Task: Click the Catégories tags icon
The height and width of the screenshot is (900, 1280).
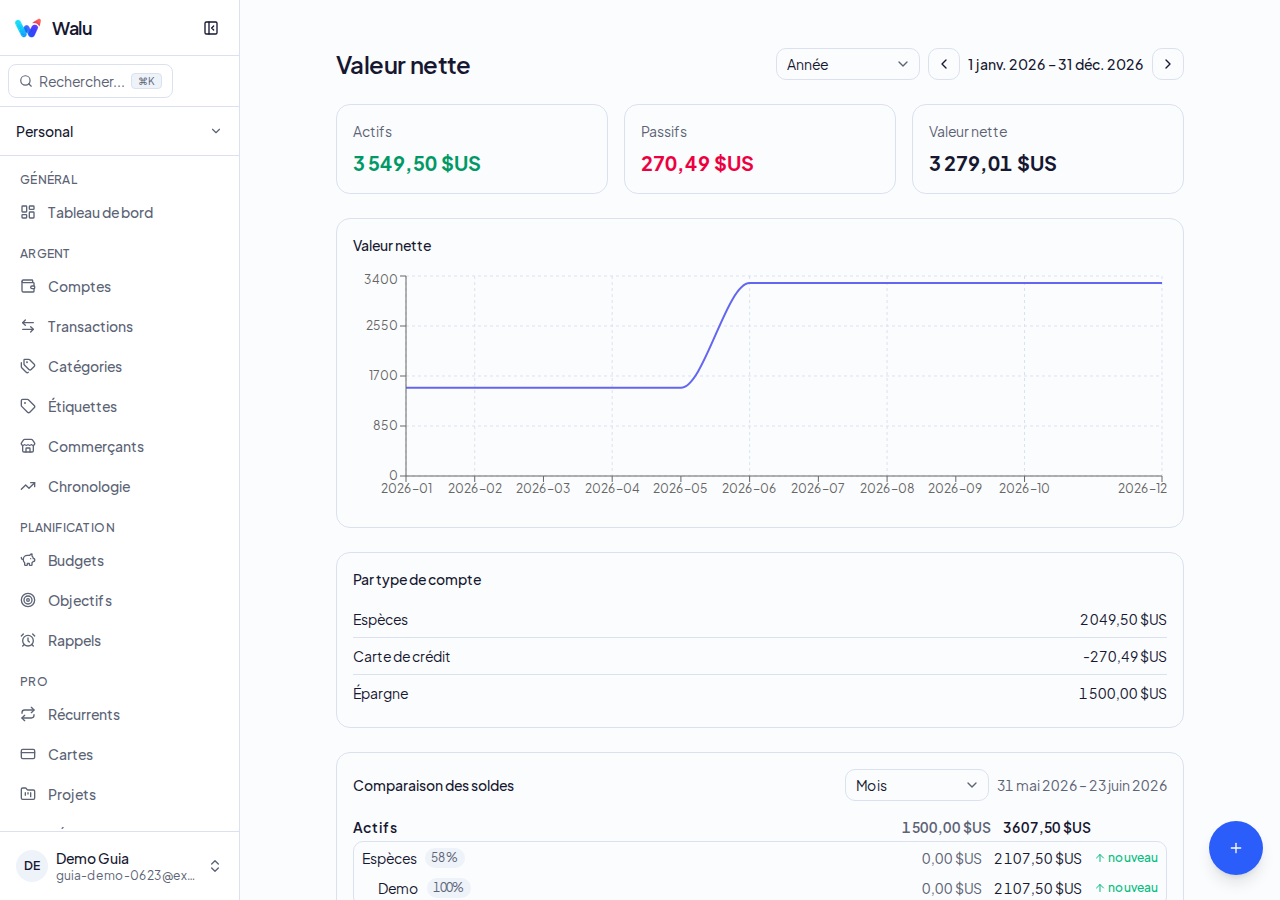Action: pos(28,366)
